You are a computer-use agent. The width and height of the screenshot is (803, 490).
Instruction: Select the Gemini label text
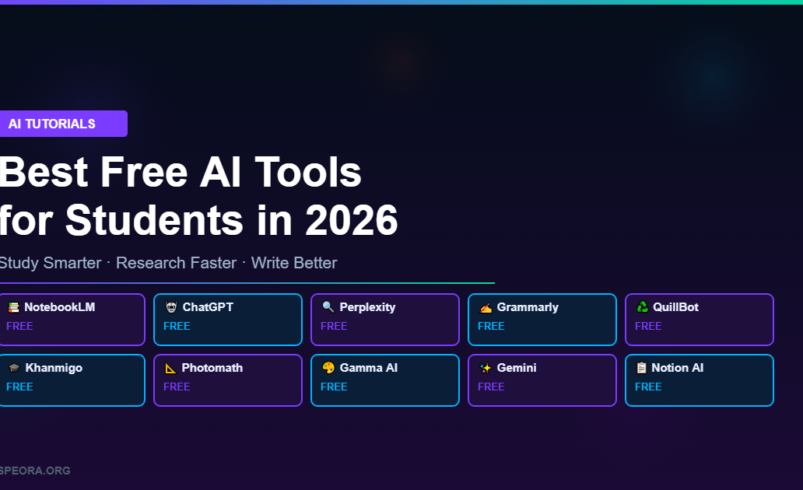tap(517, 368)
